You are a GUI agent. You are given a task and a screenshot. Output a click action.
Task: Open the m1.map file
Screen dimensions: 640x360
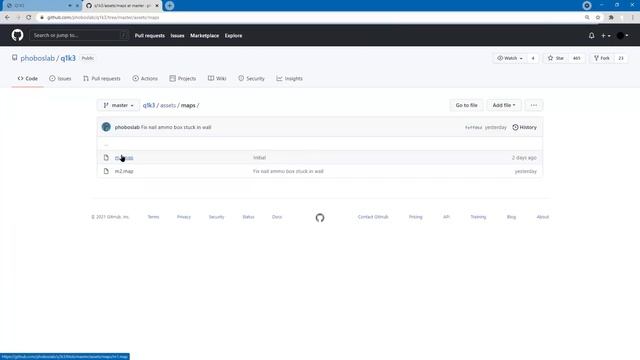tap(124, 158)
